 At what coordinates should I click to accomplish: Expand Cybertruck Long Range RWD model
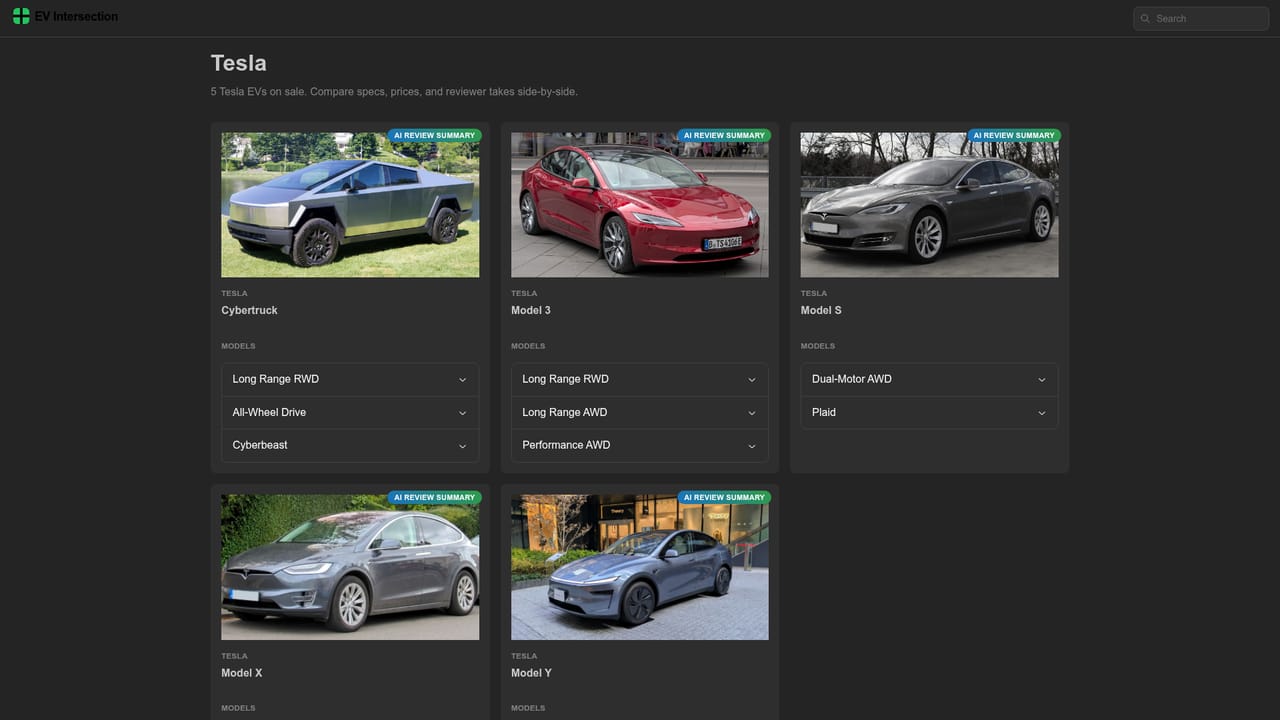tap(350, 380)
